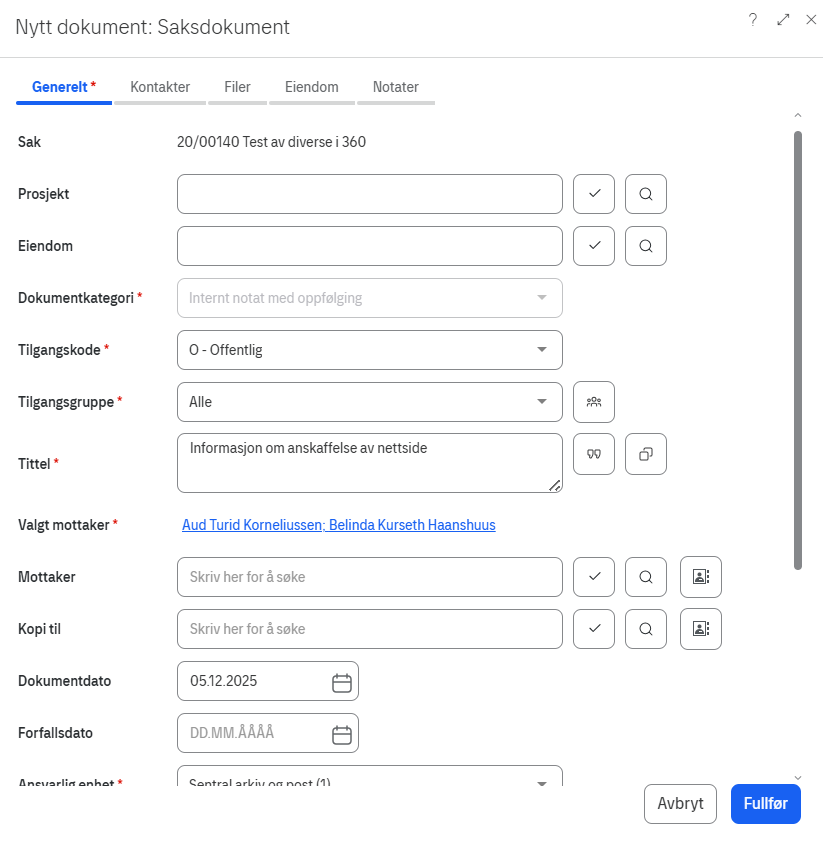This screenshot has height=846, width=823.
Task: Open contact card icon beside Mottaker
Action: click(x=700, y=577)
